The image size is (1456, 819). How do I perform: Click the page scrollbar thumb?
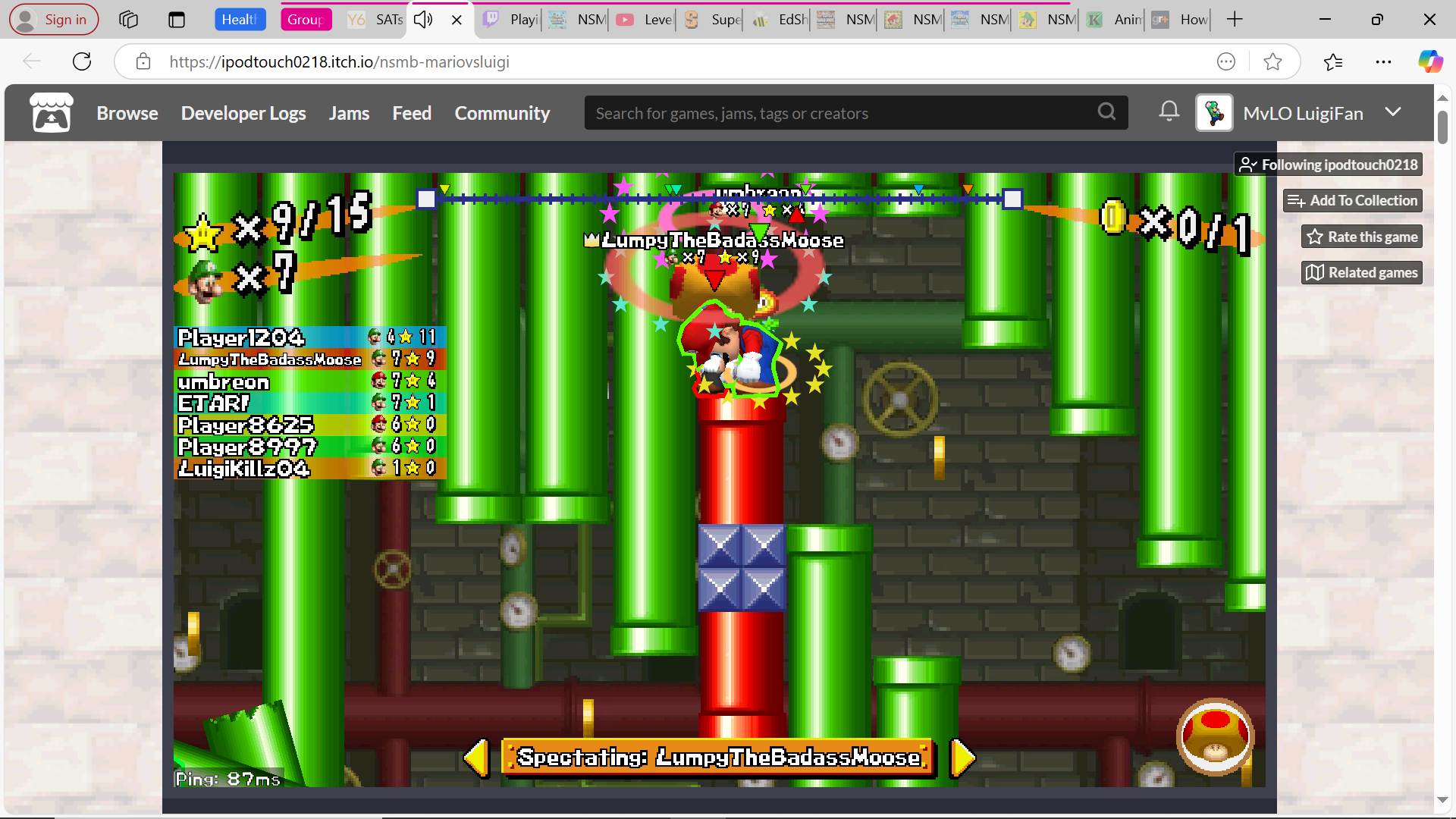[x=1442, y=126]
